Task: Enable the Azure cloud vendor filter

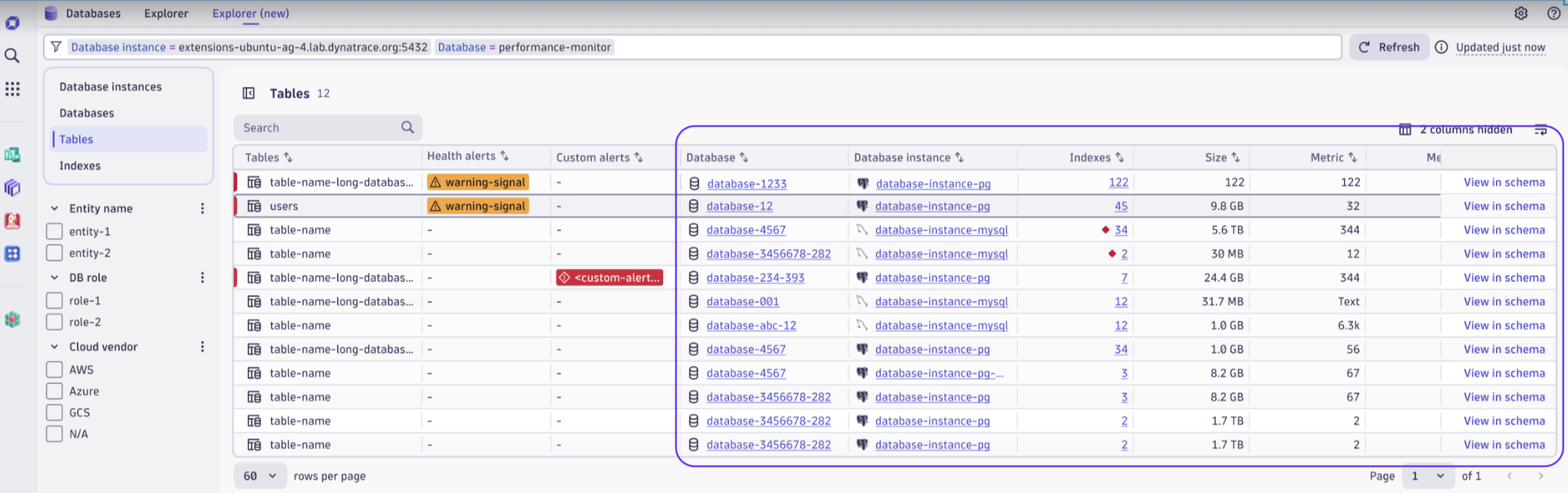Action: pos(54,391)
